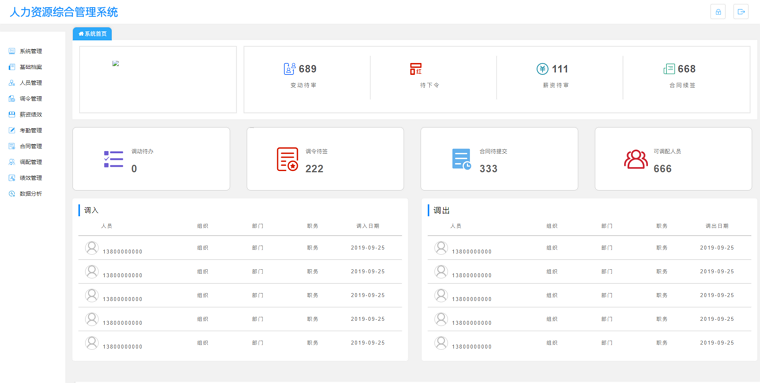Click the 薪资待审 label
760x383 pixels.
tap(556, 85)
